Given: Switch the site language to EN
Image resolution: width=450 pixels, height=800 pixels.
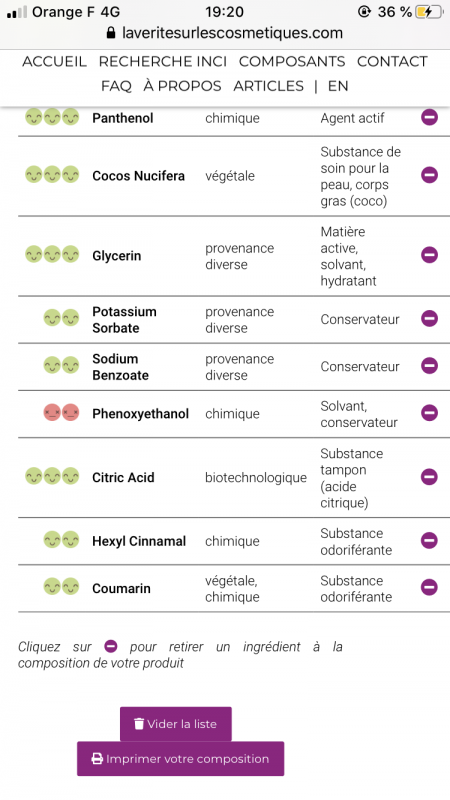Looking at the screenshot, I should tap(338, 86).
